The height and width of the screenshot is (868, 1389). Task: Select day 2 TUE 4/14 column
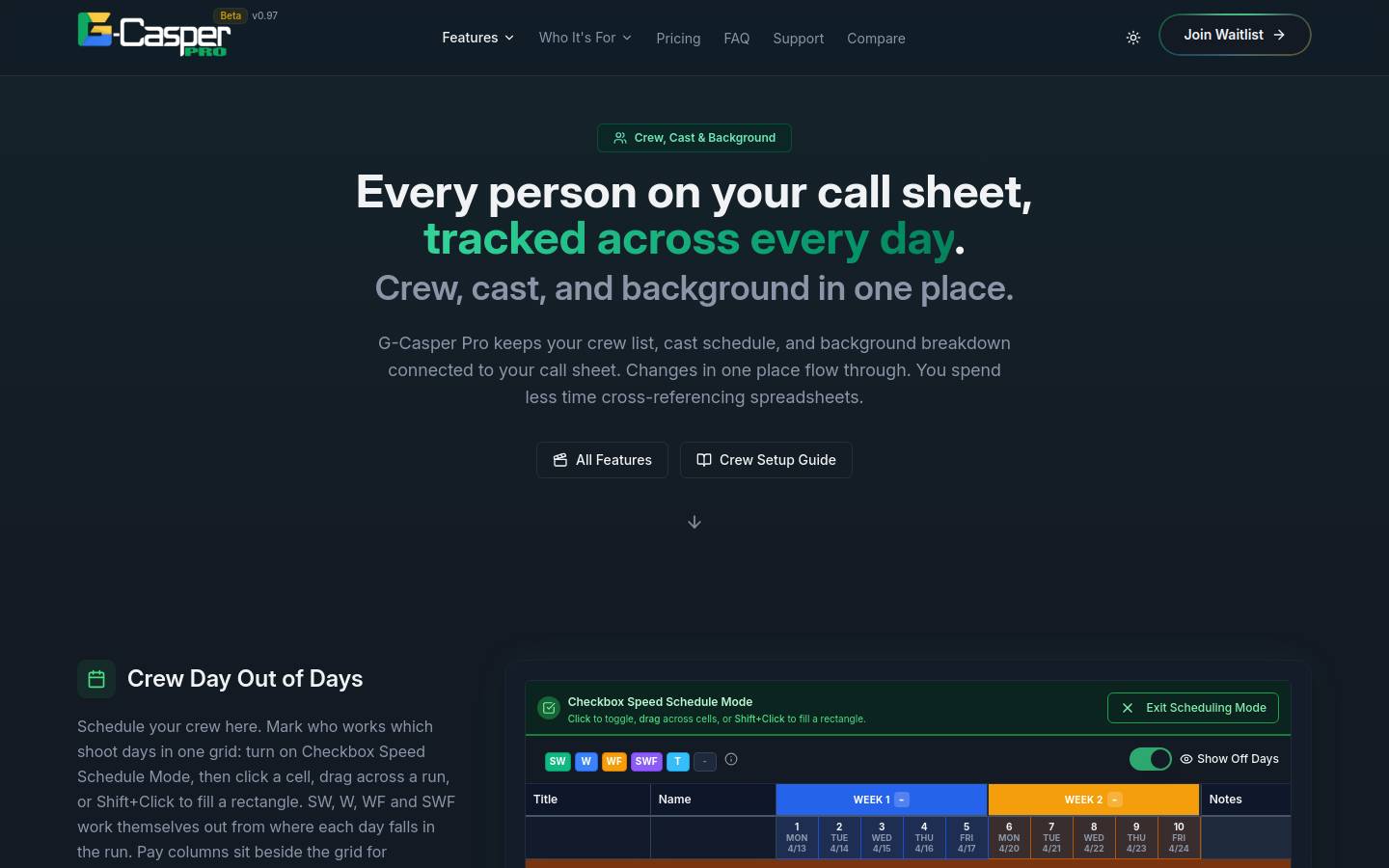[x=839, y=837]
